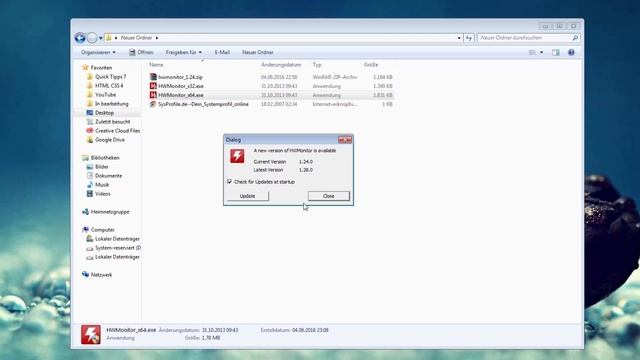Select the hwmonitor_1.24.zip file
This screenshot has height=360, width=640.
coord(180,77)
